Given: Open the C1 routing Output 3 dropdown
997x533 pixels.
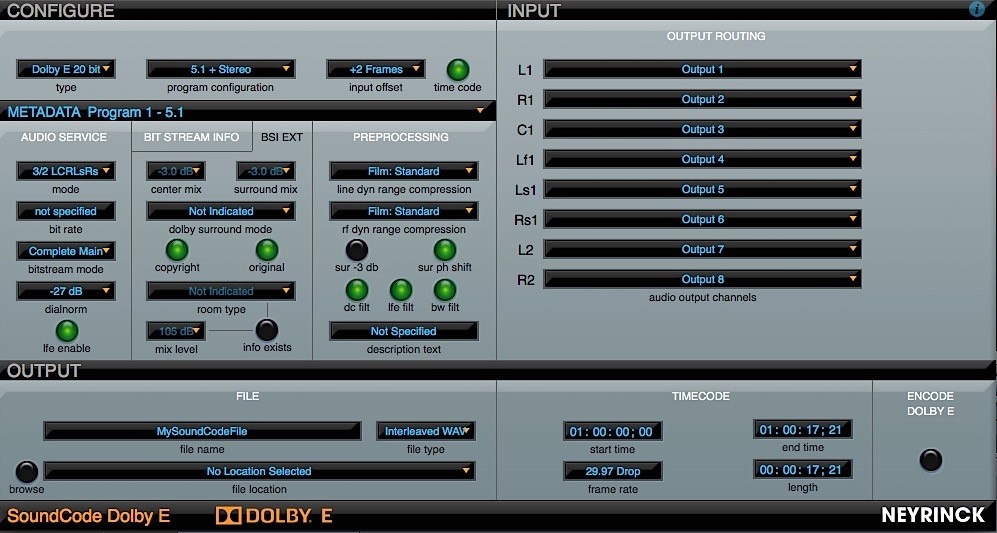Looking at the screenshot, I should tap(703, 129).
